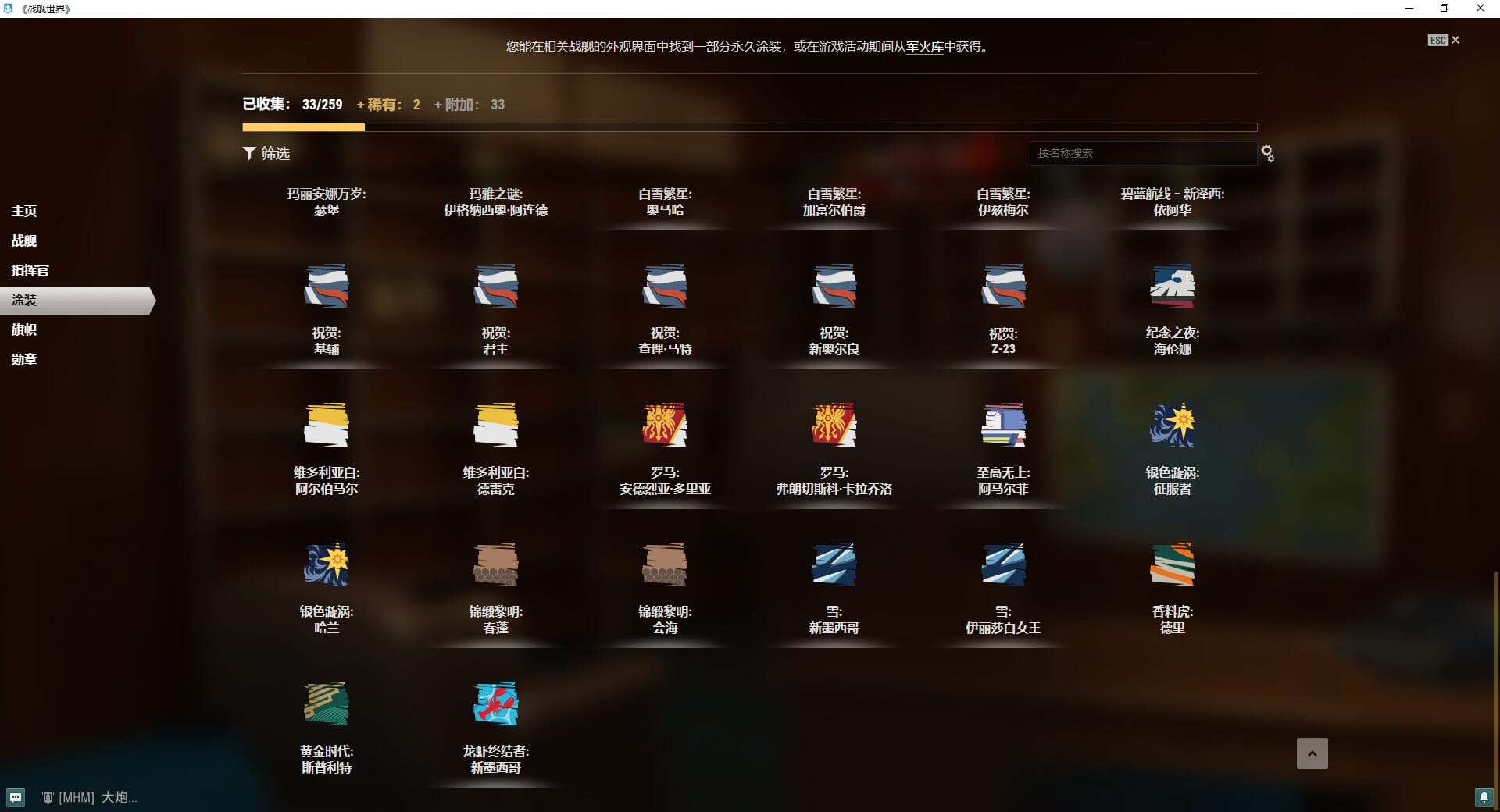Open the 筛选 filter options
1500x812 pixels.
coord(266,153)
